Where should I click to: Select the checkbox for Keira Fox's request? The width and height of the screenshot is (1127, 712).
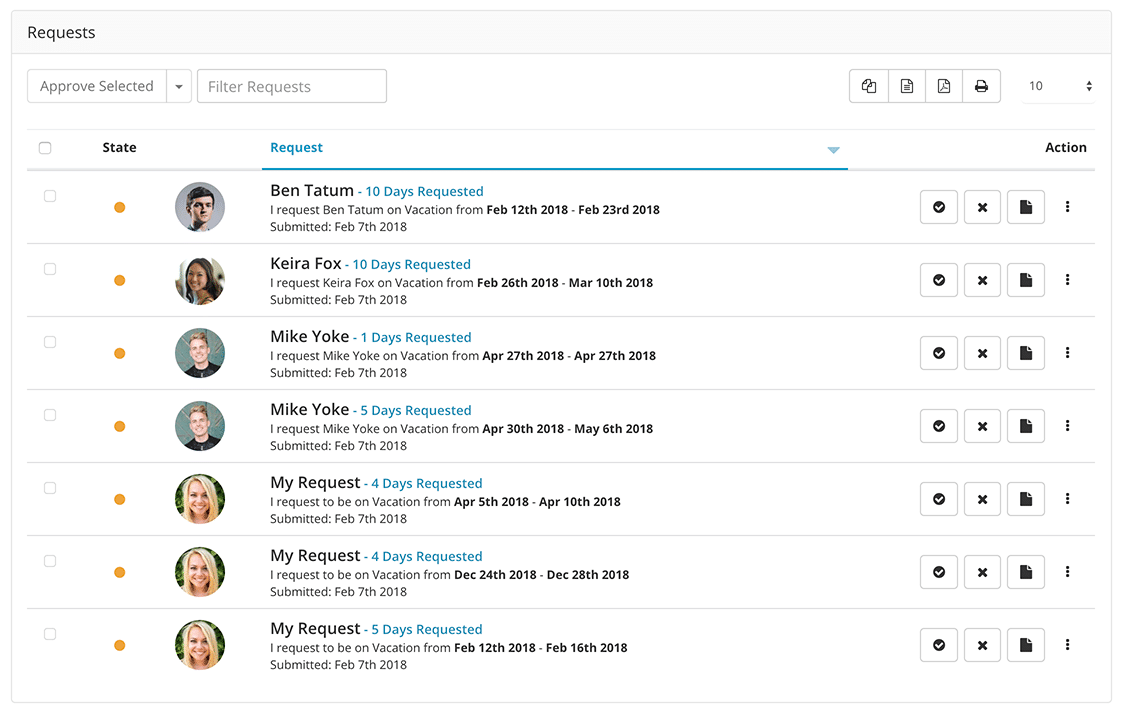50,268
